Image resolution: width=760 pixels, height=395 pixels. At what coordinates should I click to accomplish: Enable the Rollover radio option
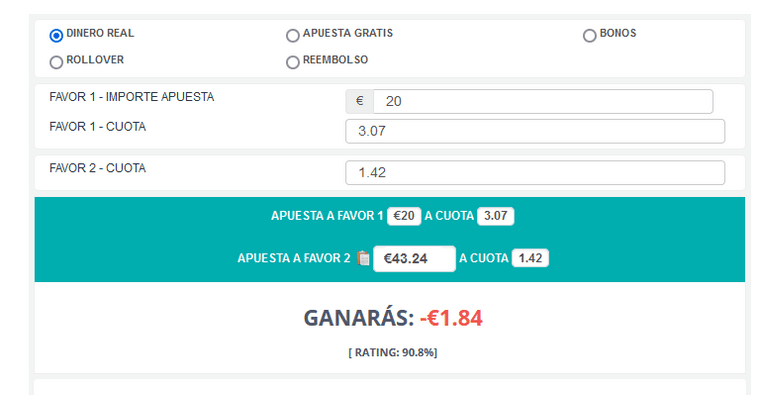click(x=56, y=62)
